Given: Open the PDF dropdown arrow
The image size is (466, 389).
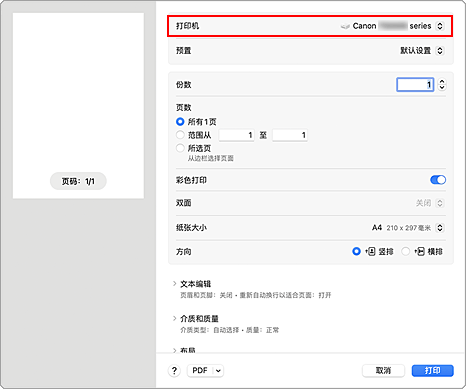Looking at the screenshot, I should point(218,371).
